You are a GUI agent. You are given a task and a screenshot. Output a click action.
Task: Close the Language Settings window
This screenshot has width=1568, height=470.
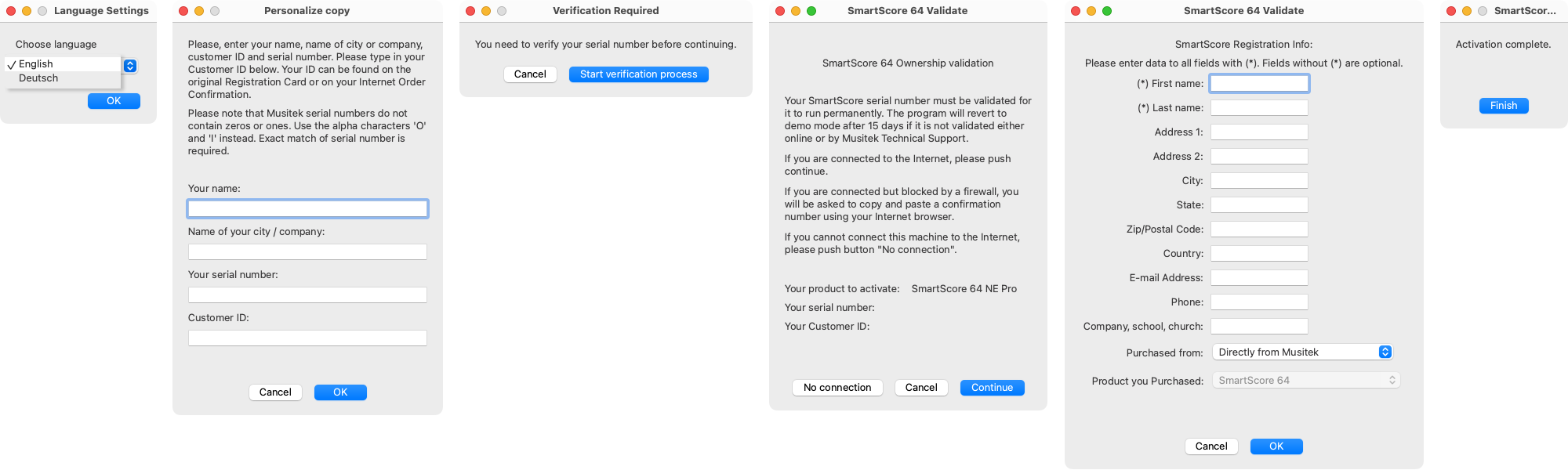[11, 11]
